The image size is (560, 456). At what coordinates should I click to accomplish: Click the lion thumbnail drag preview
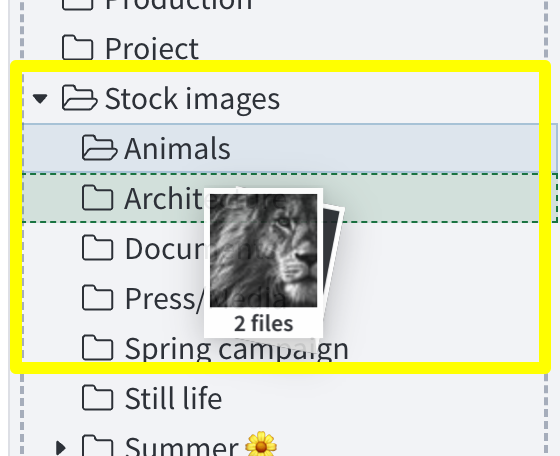click(x=264, y=251)
